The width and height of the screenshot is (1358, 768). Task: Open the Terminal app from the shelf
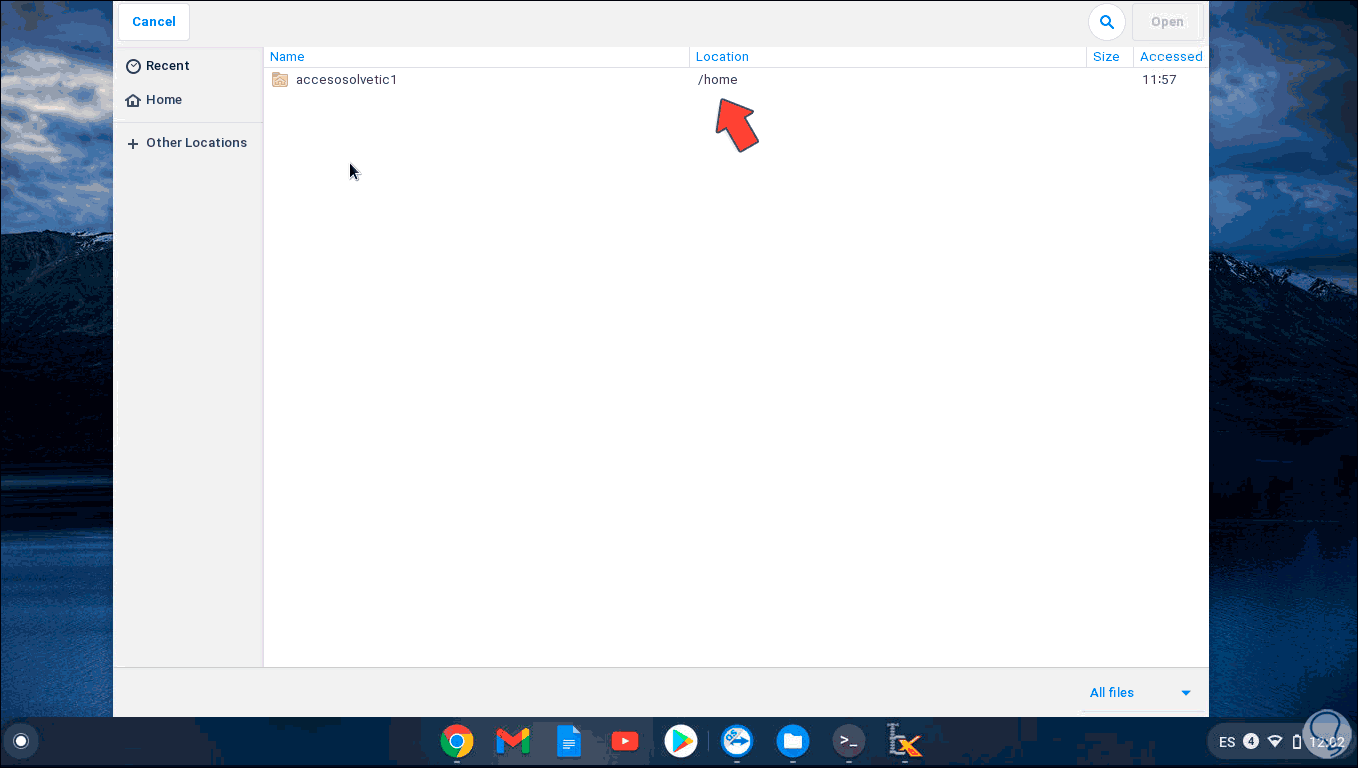tap(849, 742)
